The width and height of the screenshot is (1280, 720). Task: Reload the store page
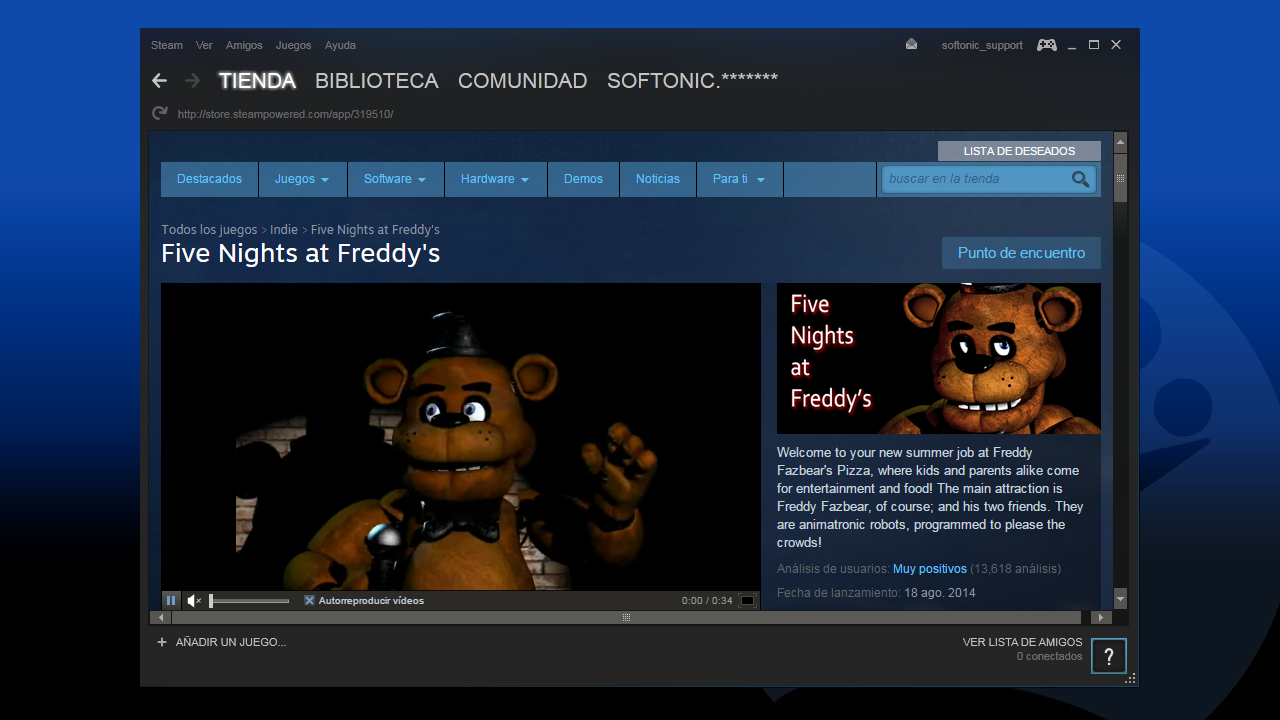coord(160,114)
